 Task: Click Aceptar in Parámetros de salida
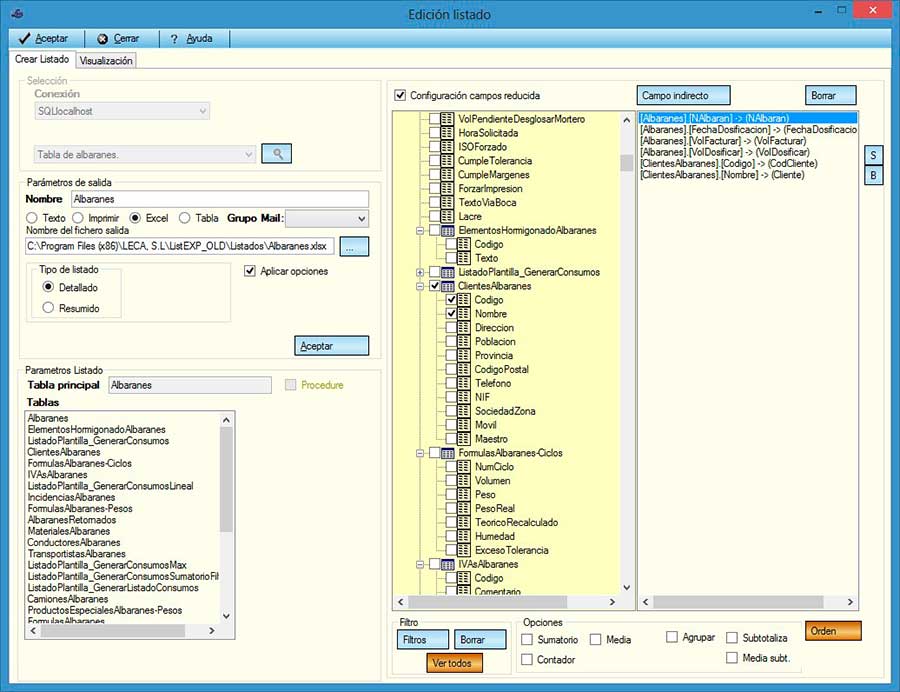pos(331,346)
